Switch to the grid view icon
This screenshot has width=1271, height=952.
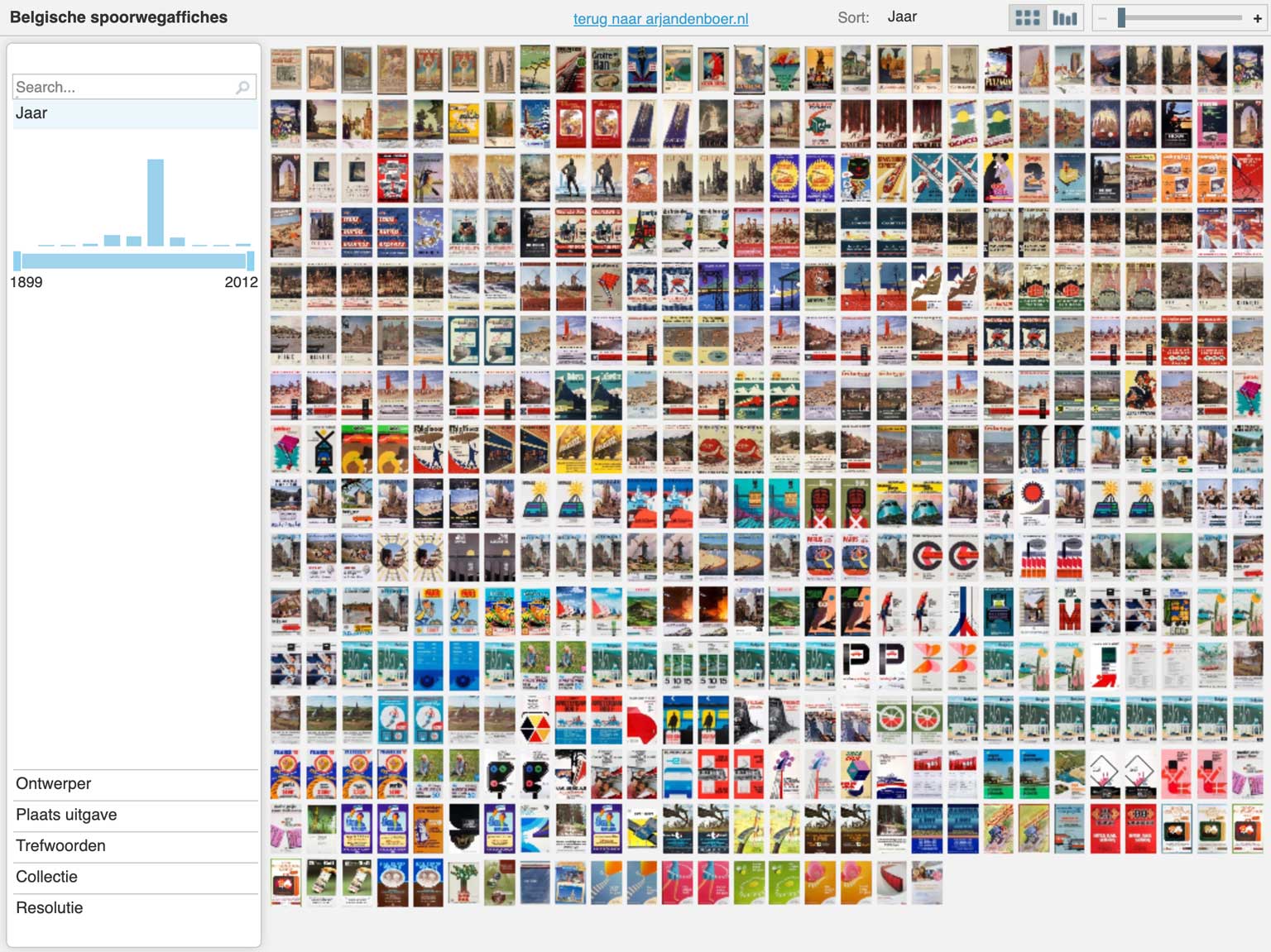tap(1027, 17)
